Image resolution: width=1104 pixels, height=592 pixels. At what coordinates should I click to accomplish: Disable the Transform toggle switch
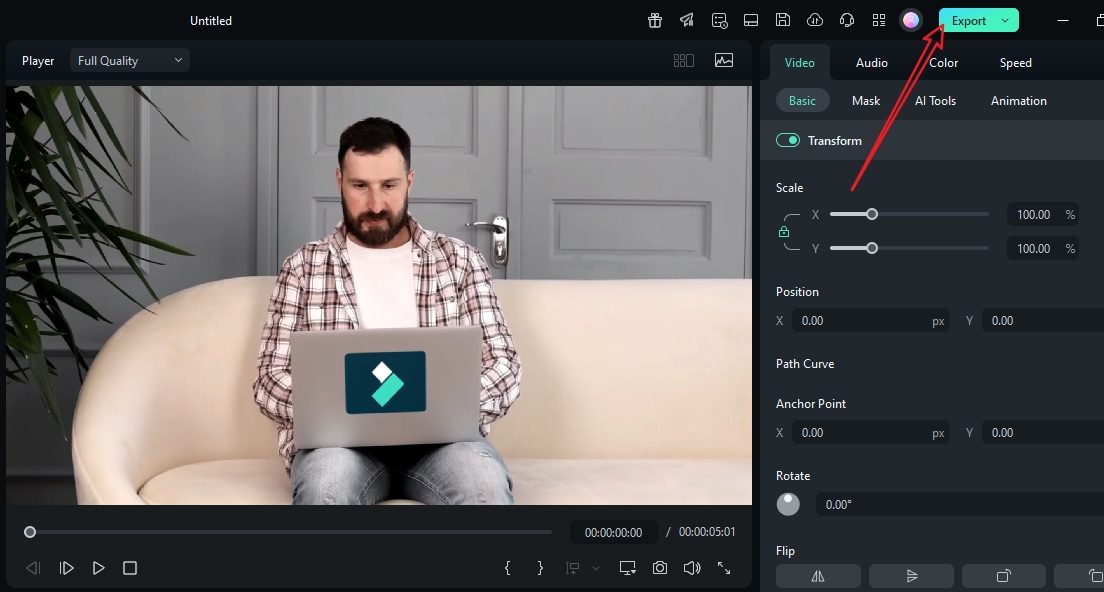point(788,141)
